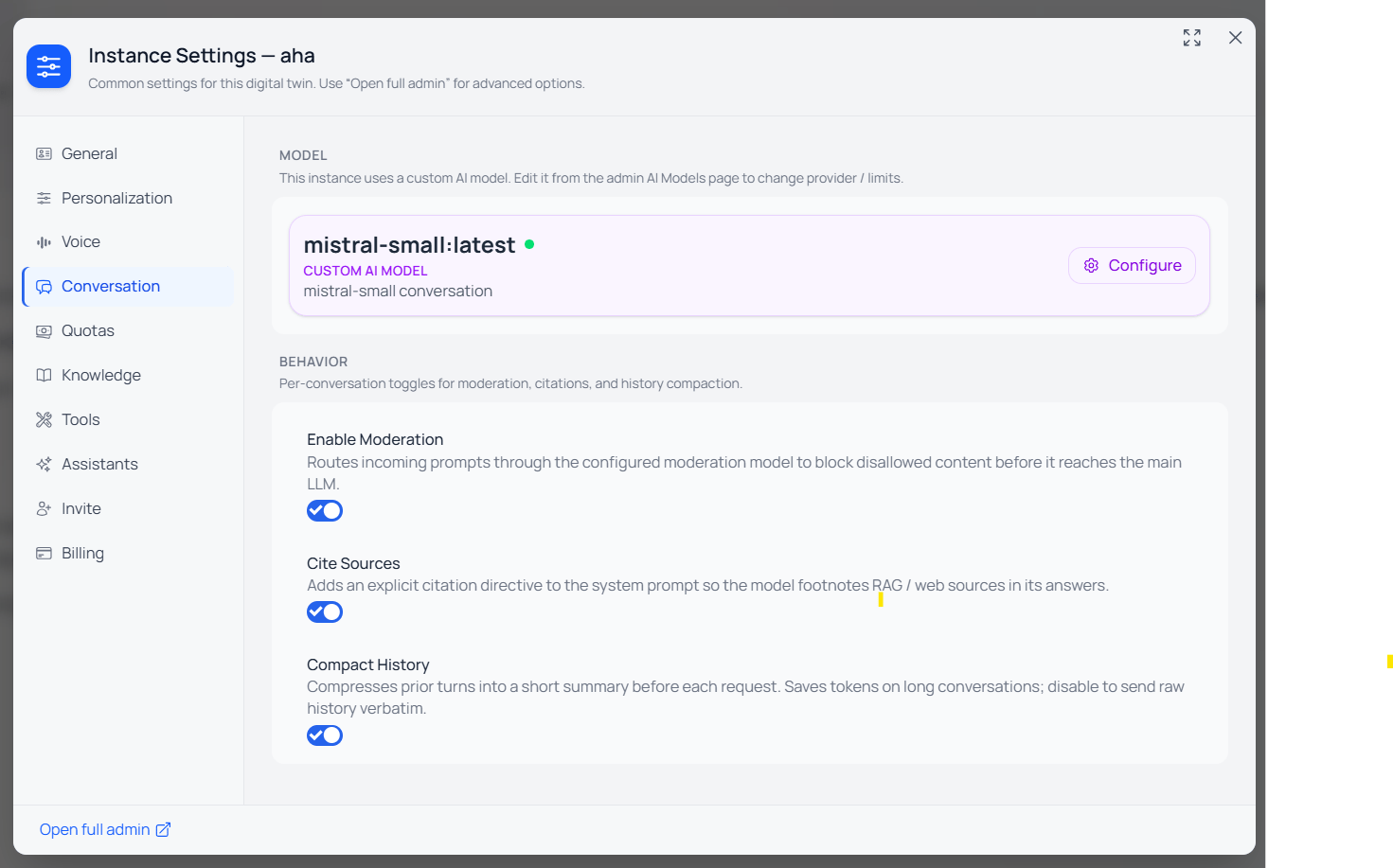Click the Invite person icon
Screen dimensions: 1393x868
pos(44,508)
